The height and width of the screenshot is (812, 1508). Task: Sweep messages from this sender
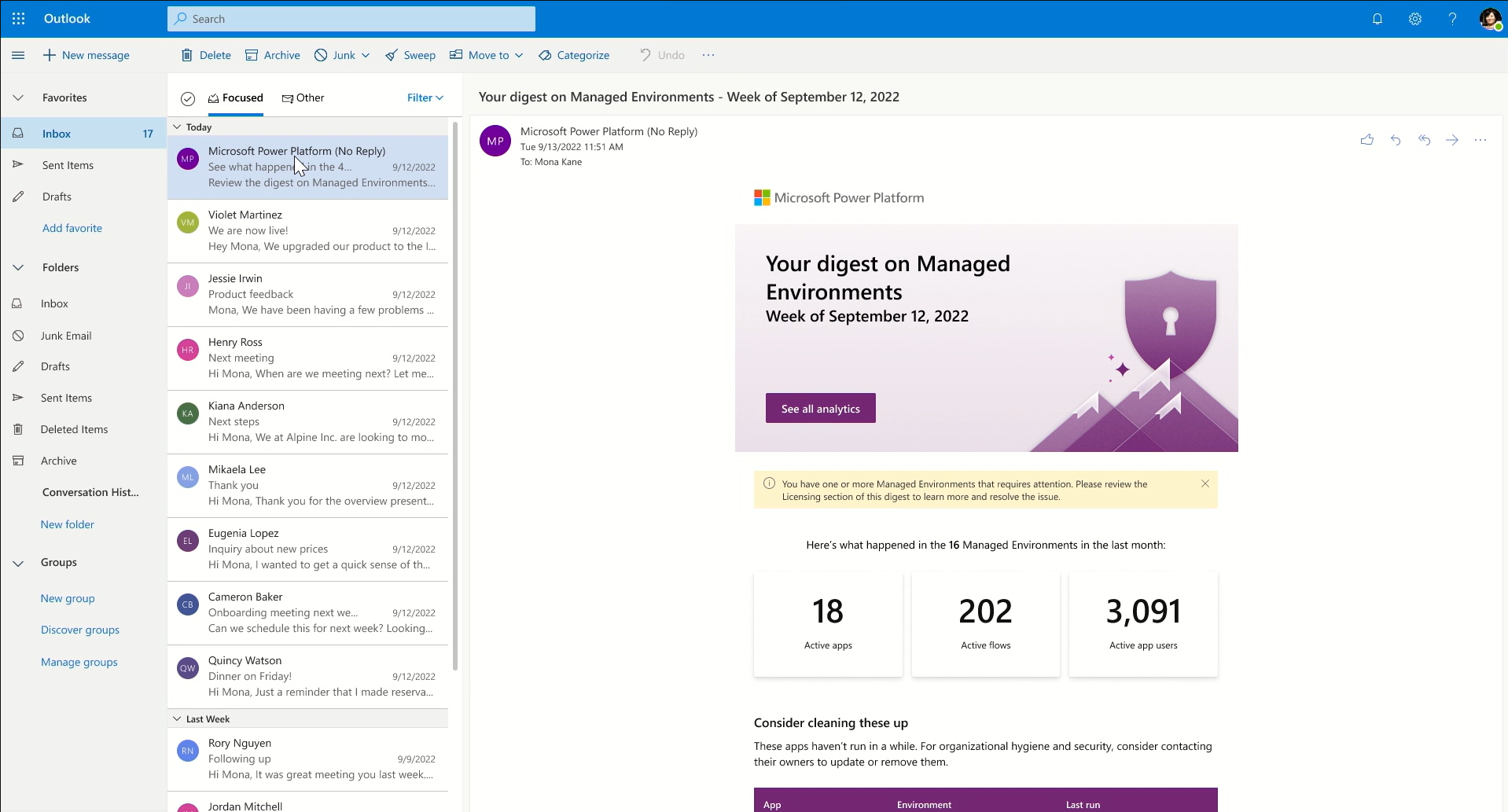click(x=410, y=55)
